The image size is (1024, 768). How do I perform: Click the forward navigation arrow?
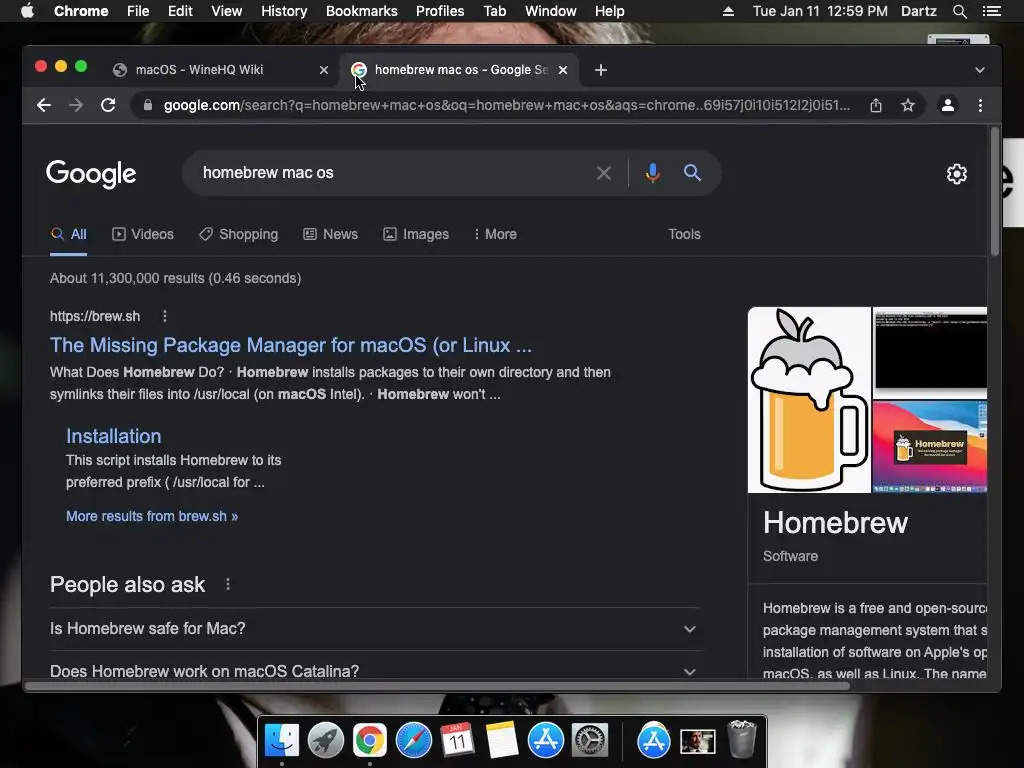coord(76,105)
